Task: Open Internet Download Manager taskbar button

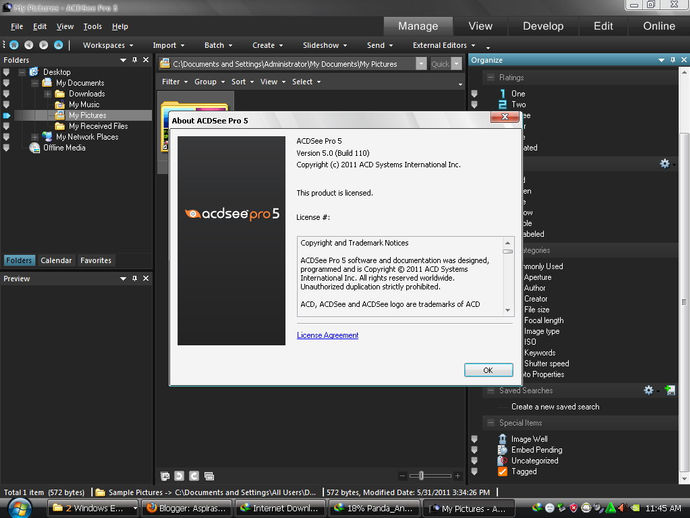Action: [280, 508]
